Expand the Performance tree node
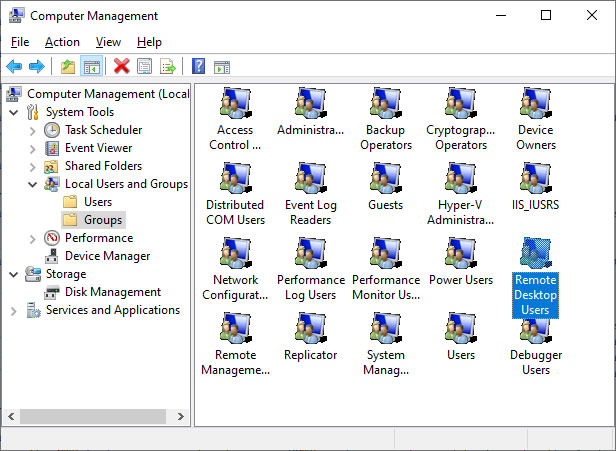Image resolution: width=616 pixels, height=451 pixels. click(x=33, y=238)
